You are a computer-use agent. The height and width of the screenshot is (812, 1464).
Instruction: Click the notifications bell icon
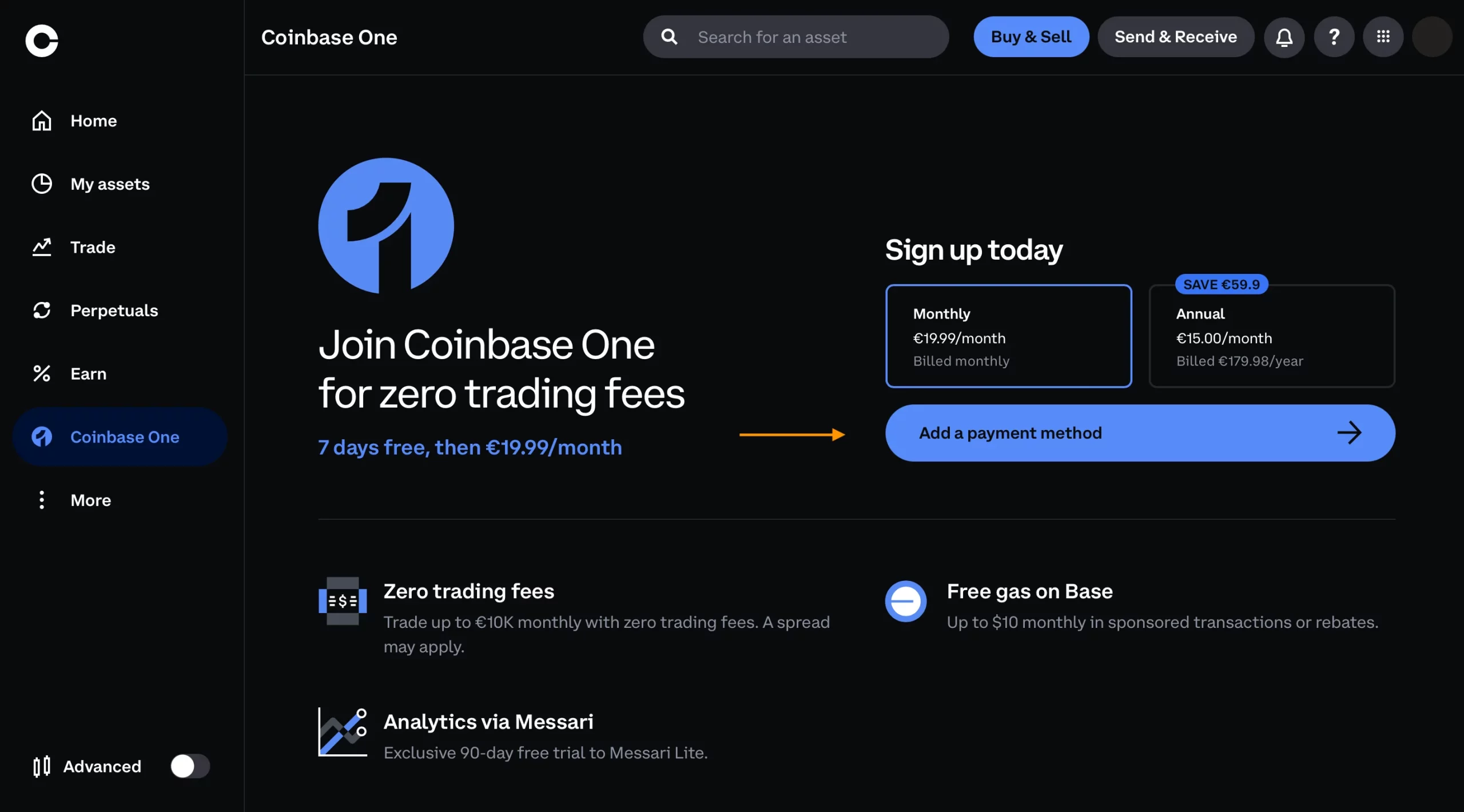pos(1284,36)
